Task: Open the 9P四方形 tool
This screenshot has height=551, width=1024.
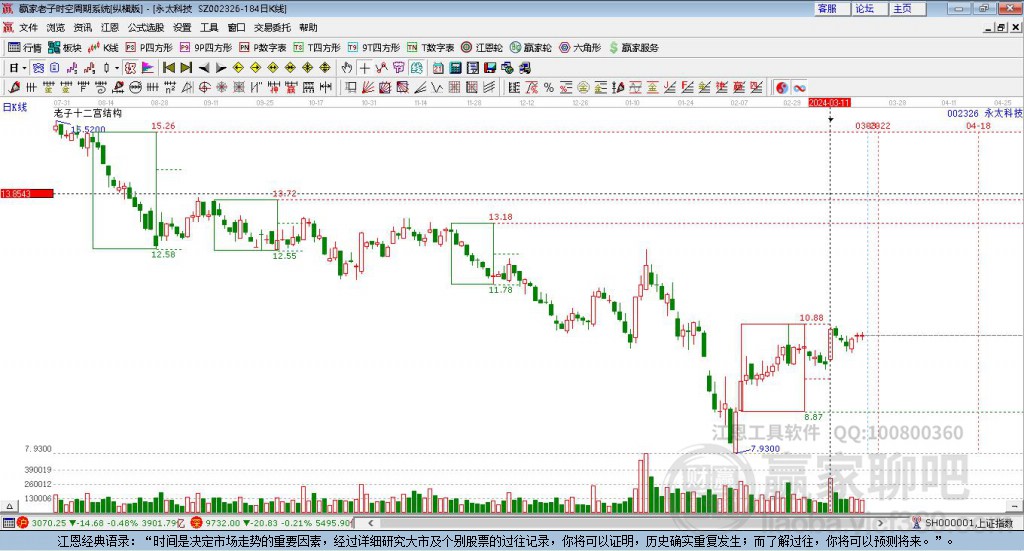Action: tap(206, 48)
